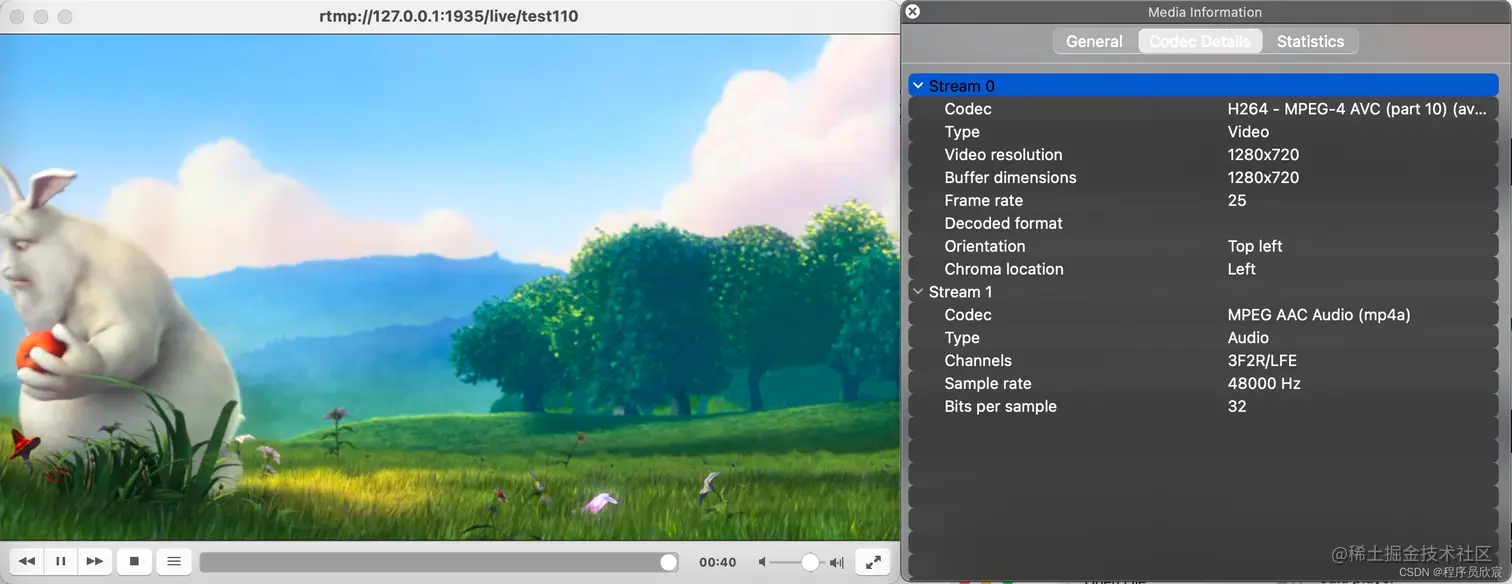The width and height of the screenshot is (1512, 584).
Task: Click the Top left orientation value
Action: [1255, 246]
